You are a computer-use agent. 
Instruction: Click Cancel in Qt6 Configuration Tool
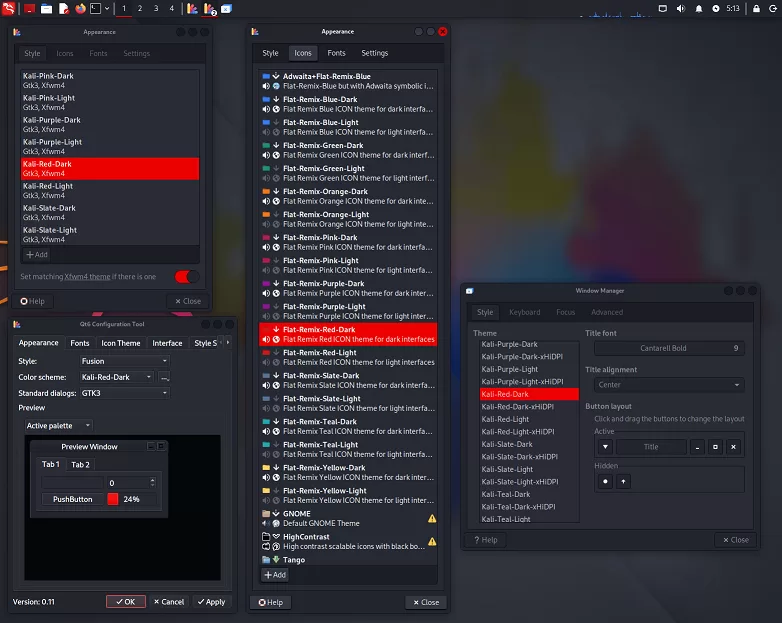click(169, 602)
